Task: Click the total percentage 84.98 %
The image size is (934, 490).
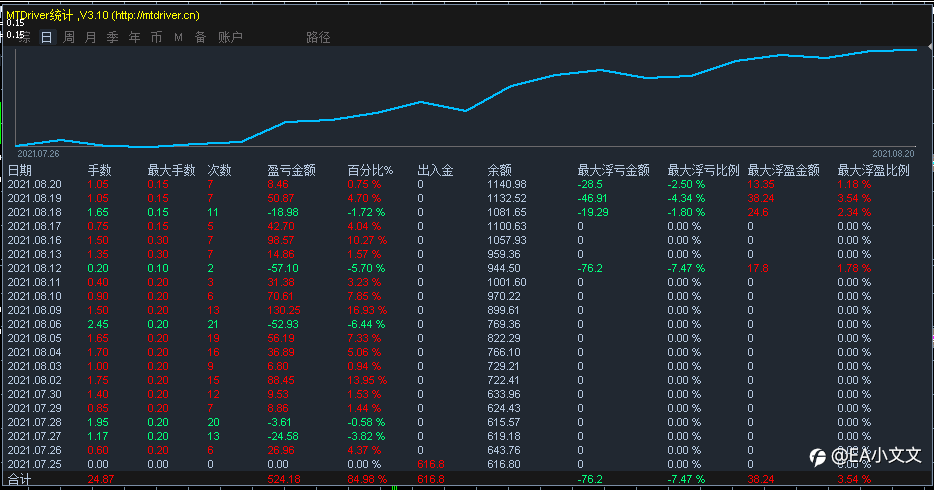Action: tap(367, 479)
